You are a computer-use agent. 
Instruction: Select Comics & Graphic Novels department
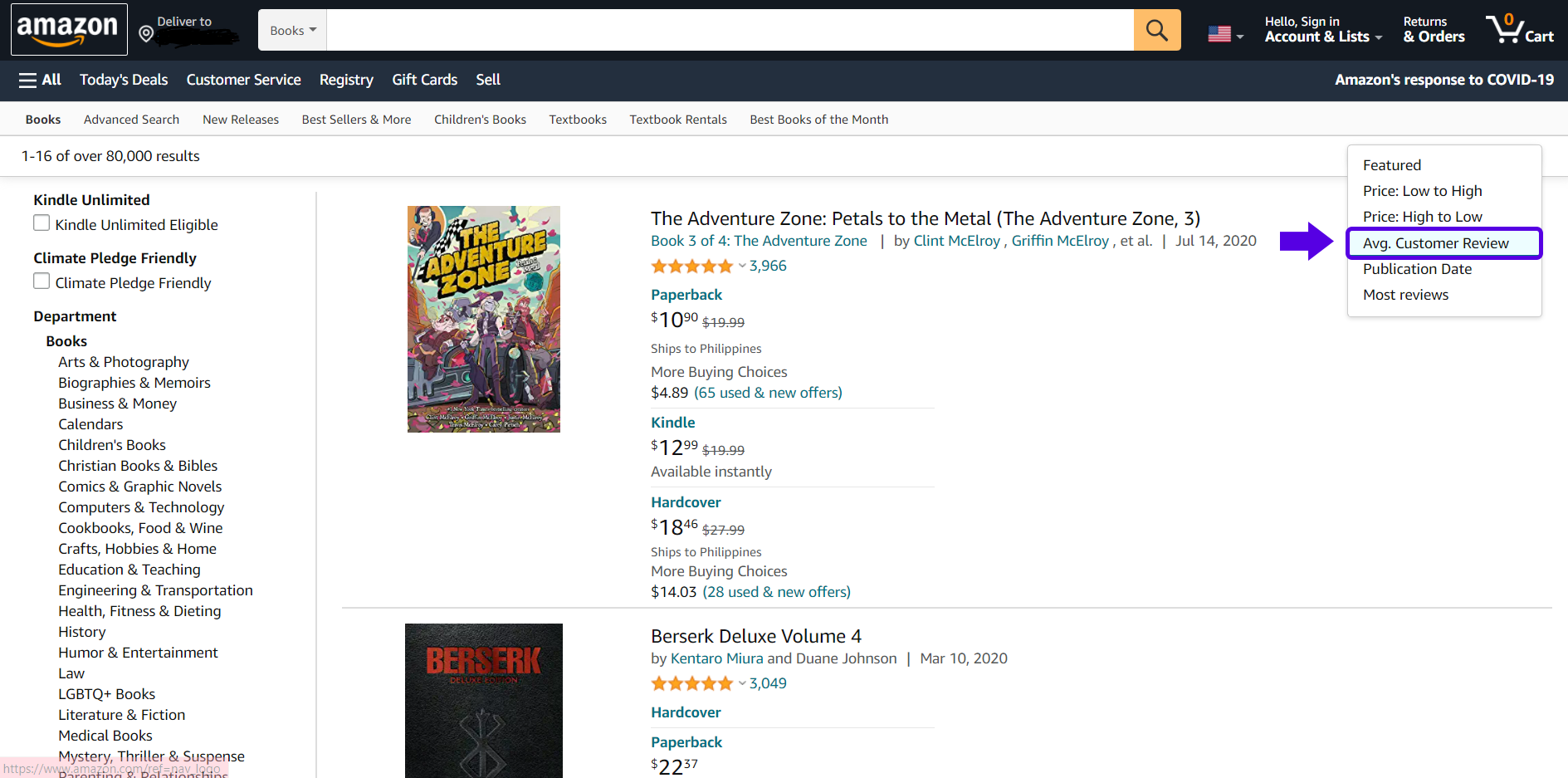click(x=139, y=487)
